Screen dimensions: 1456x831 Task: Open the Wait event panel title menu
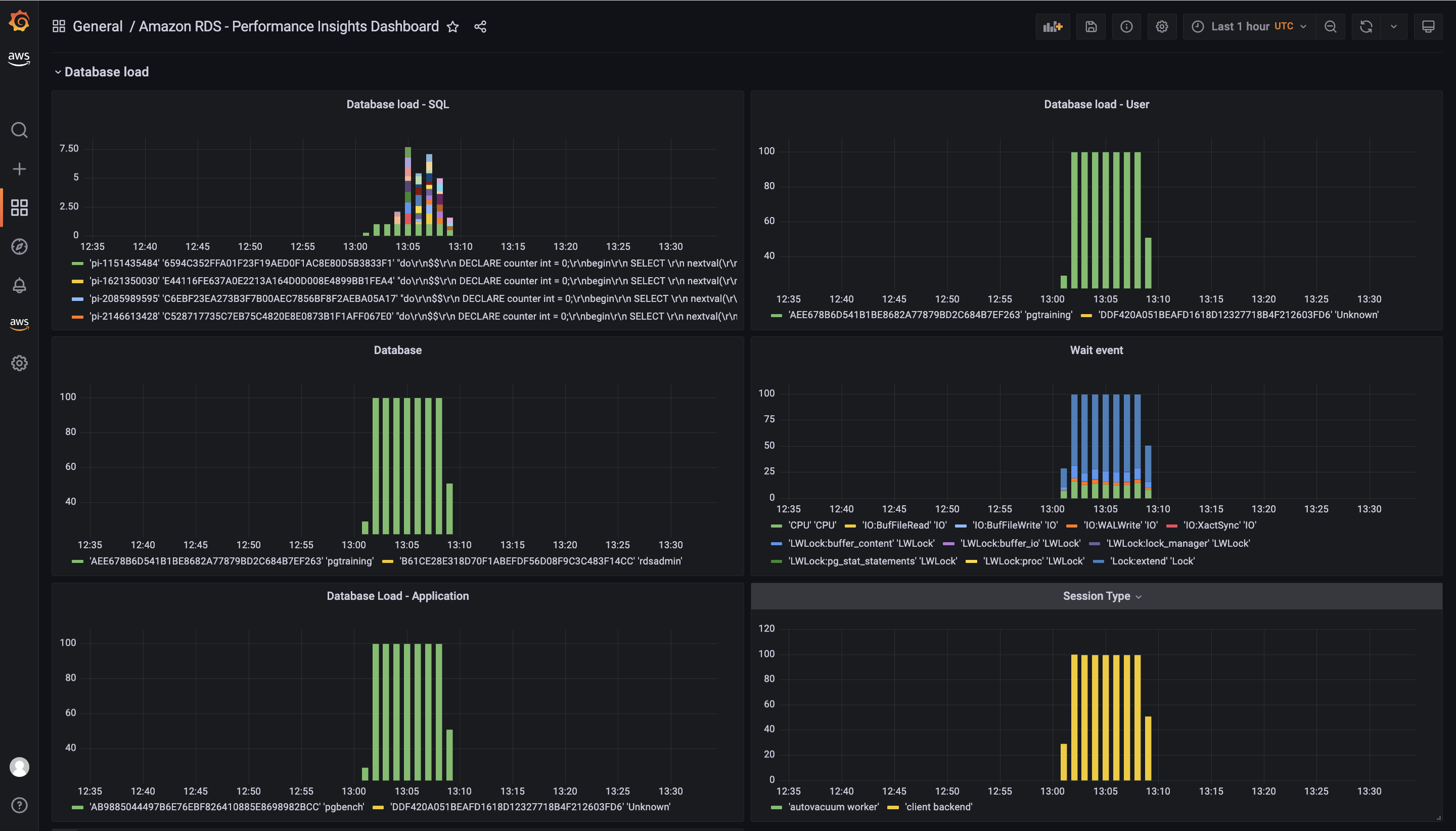(1096, 351)
